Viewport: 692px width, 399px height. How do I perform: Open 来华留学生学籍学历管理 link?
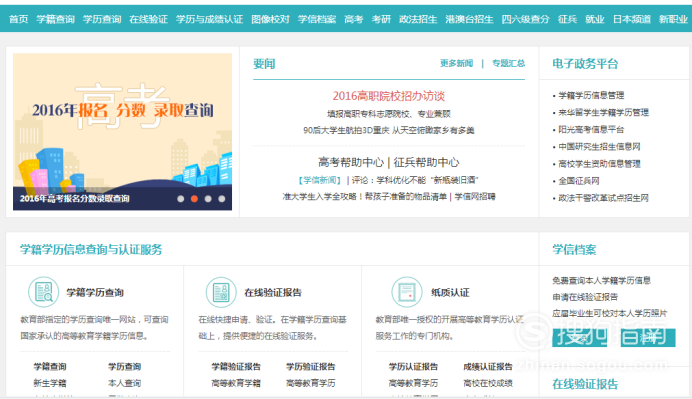pyautogui.click(x=603, y=113)
